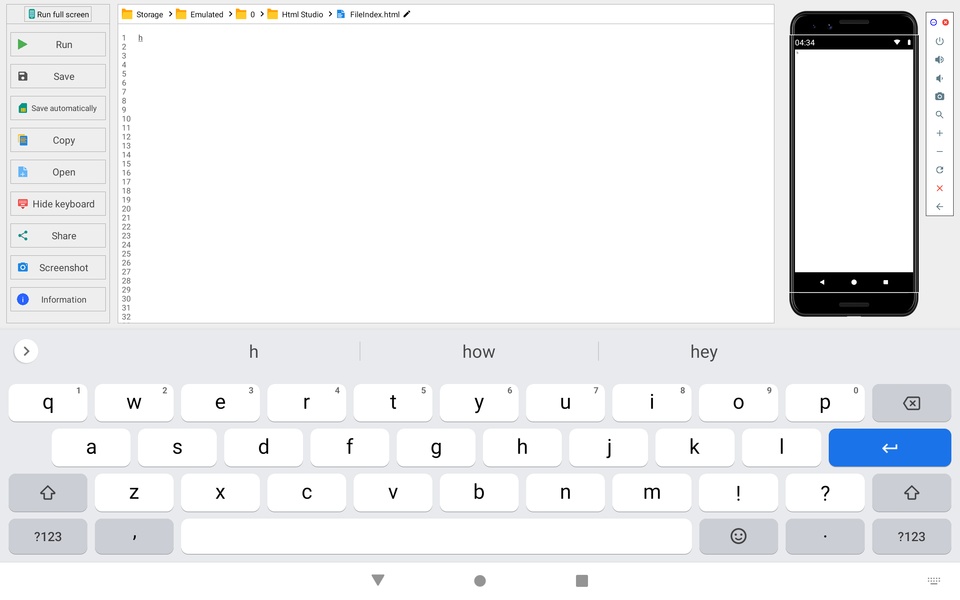960x600 pixels.
Task: Click the red close circle of emulator toolbar
Action: 945,22
